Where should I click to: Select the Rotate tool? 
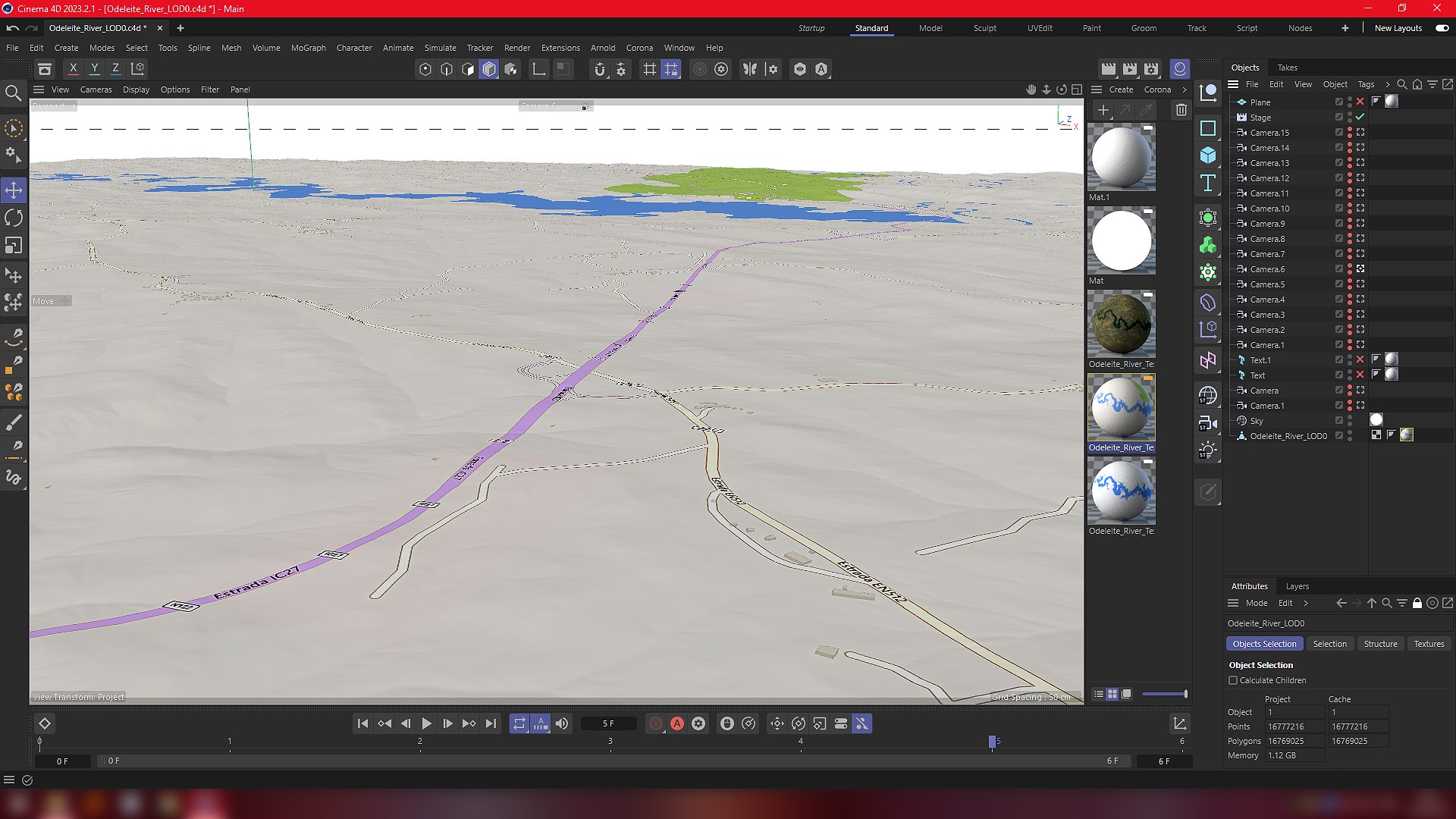pos(14,218)
